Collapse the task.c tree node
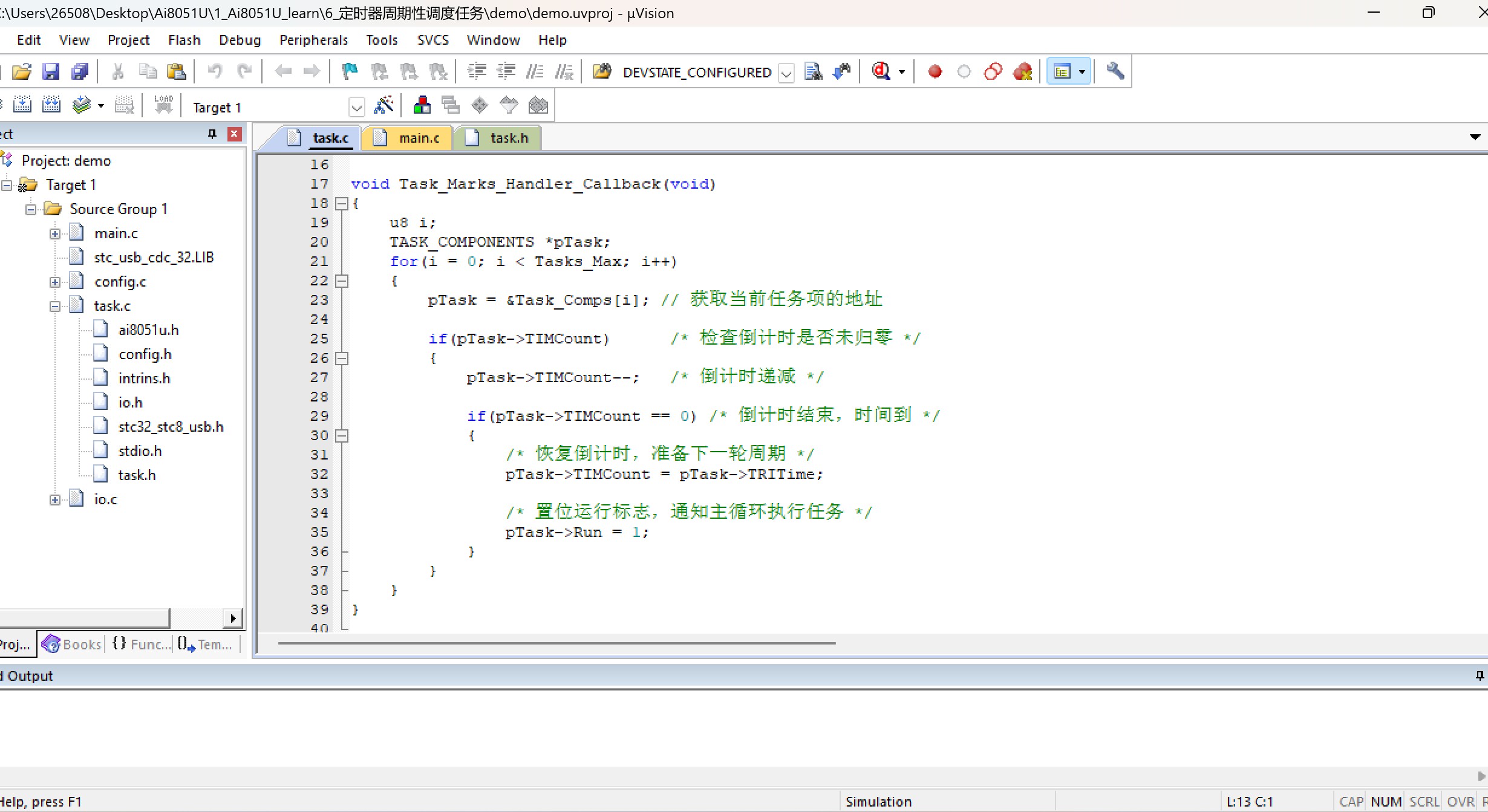 (55, 307)
